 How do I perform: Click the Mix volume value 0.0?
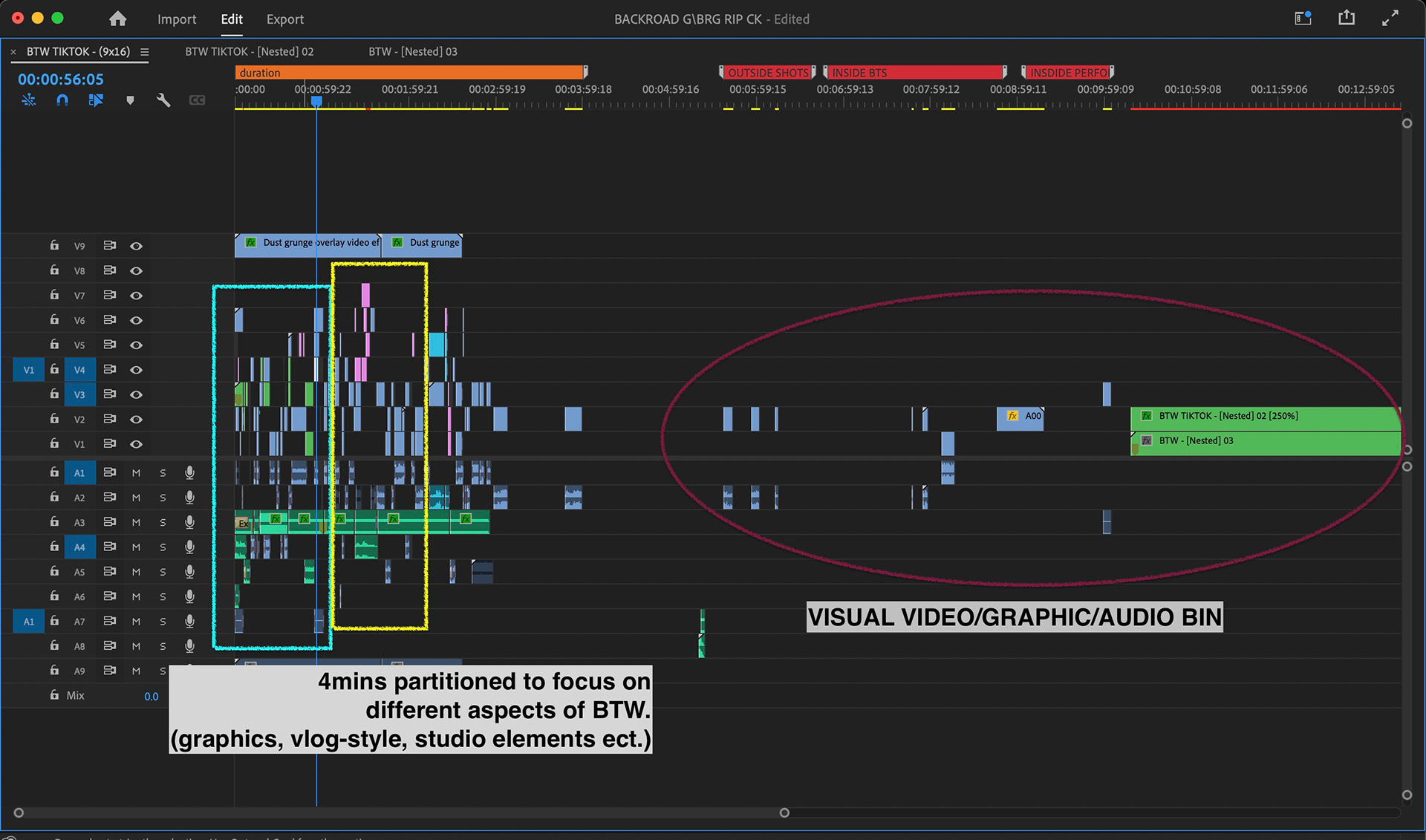[151, 697]
